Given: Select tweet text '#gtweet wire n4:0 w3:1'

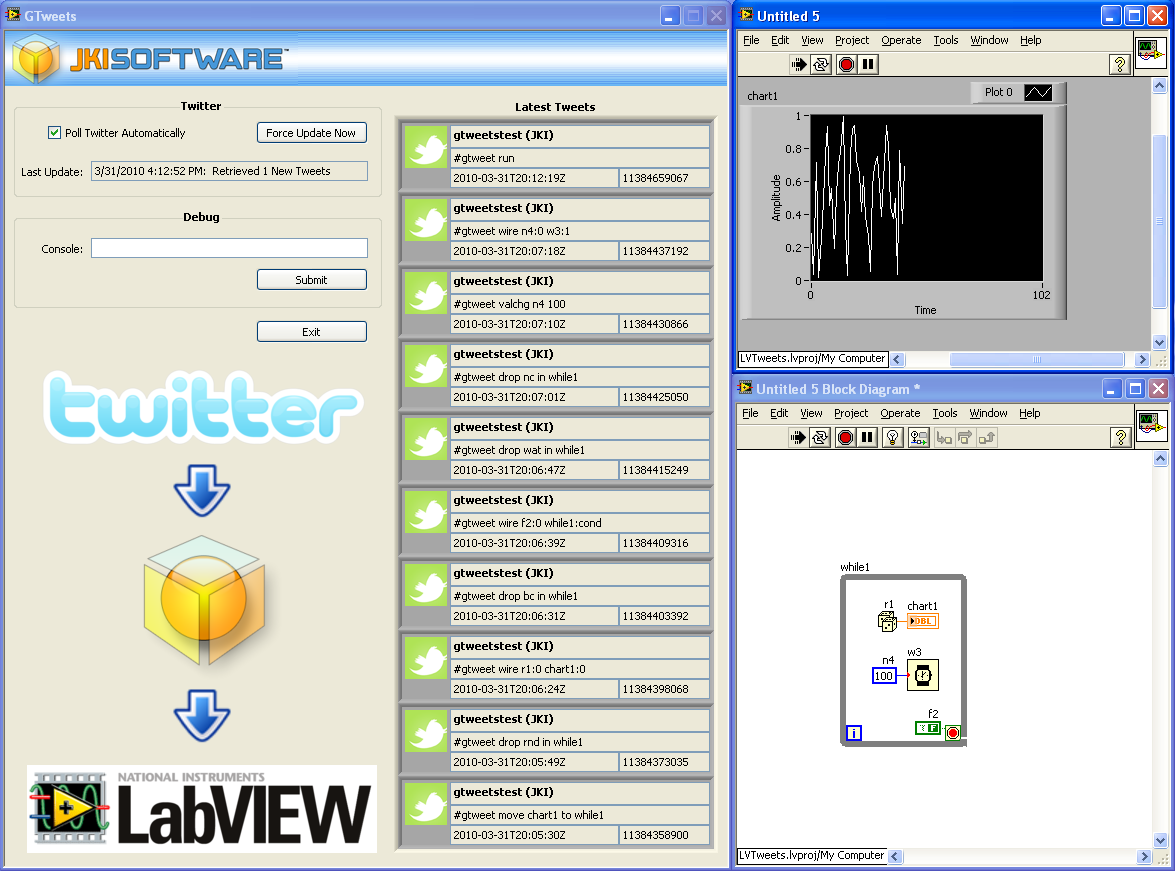Looking at the screenshot, I should (512, 231).
